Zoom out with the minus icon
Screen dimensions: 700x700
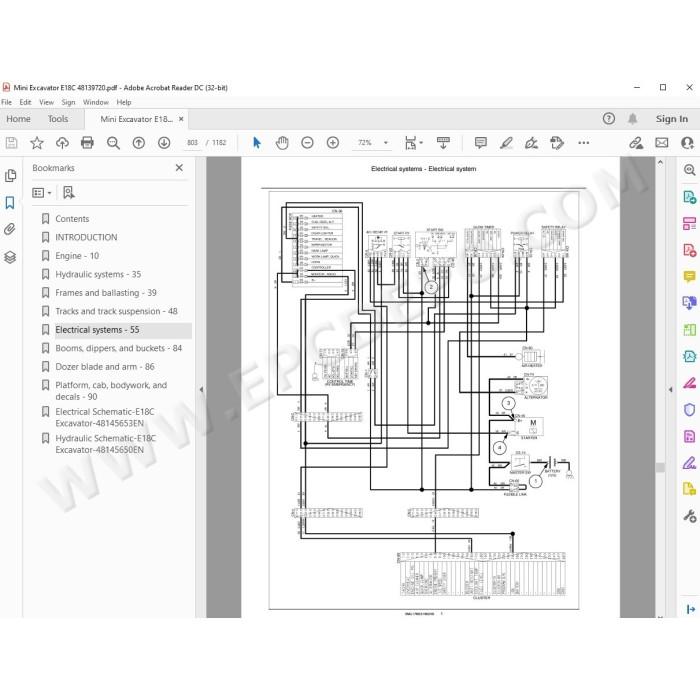pos(307,143)
